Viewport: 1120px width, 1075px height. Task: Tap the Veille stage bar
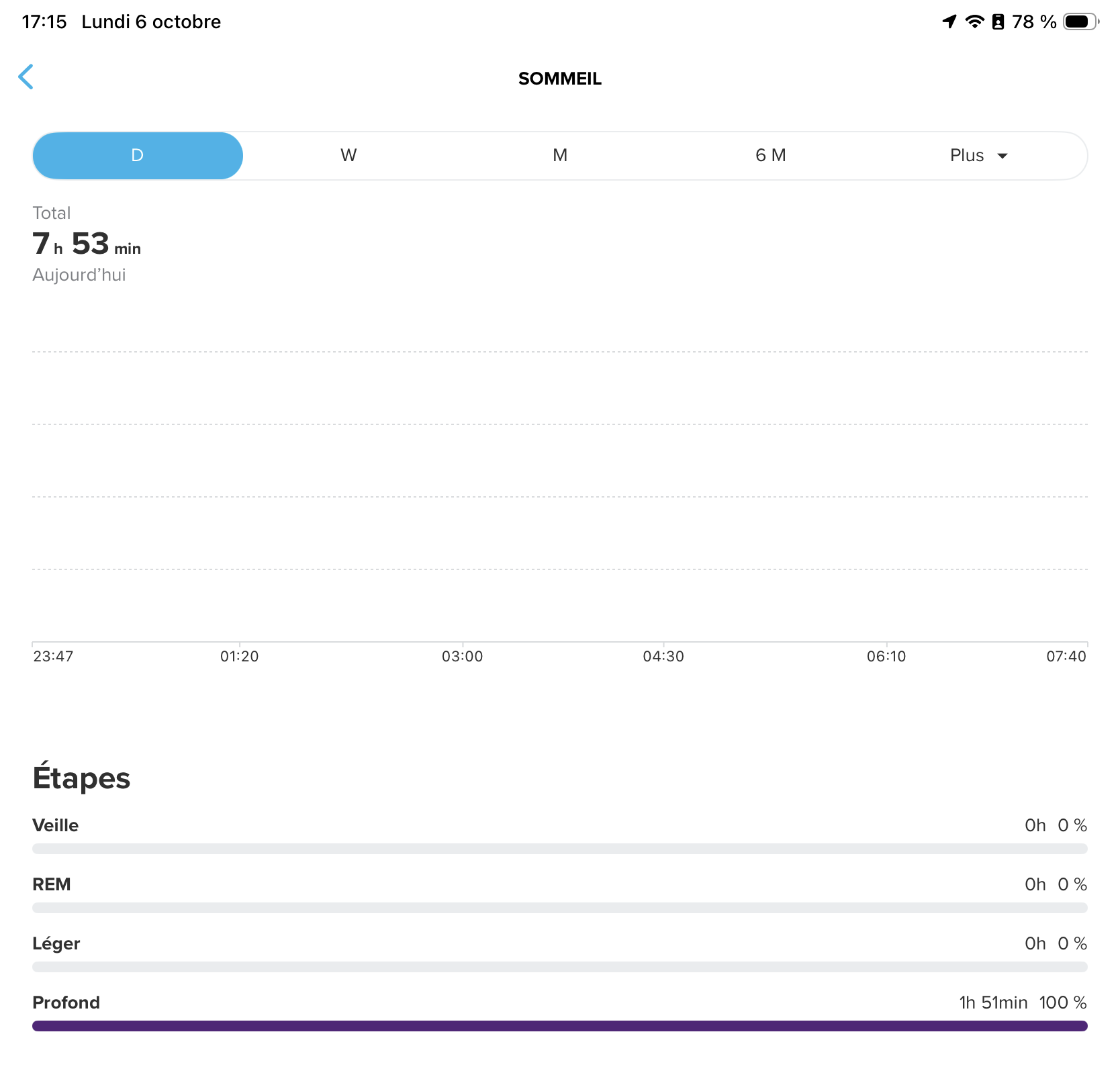[x=560, y=849]
